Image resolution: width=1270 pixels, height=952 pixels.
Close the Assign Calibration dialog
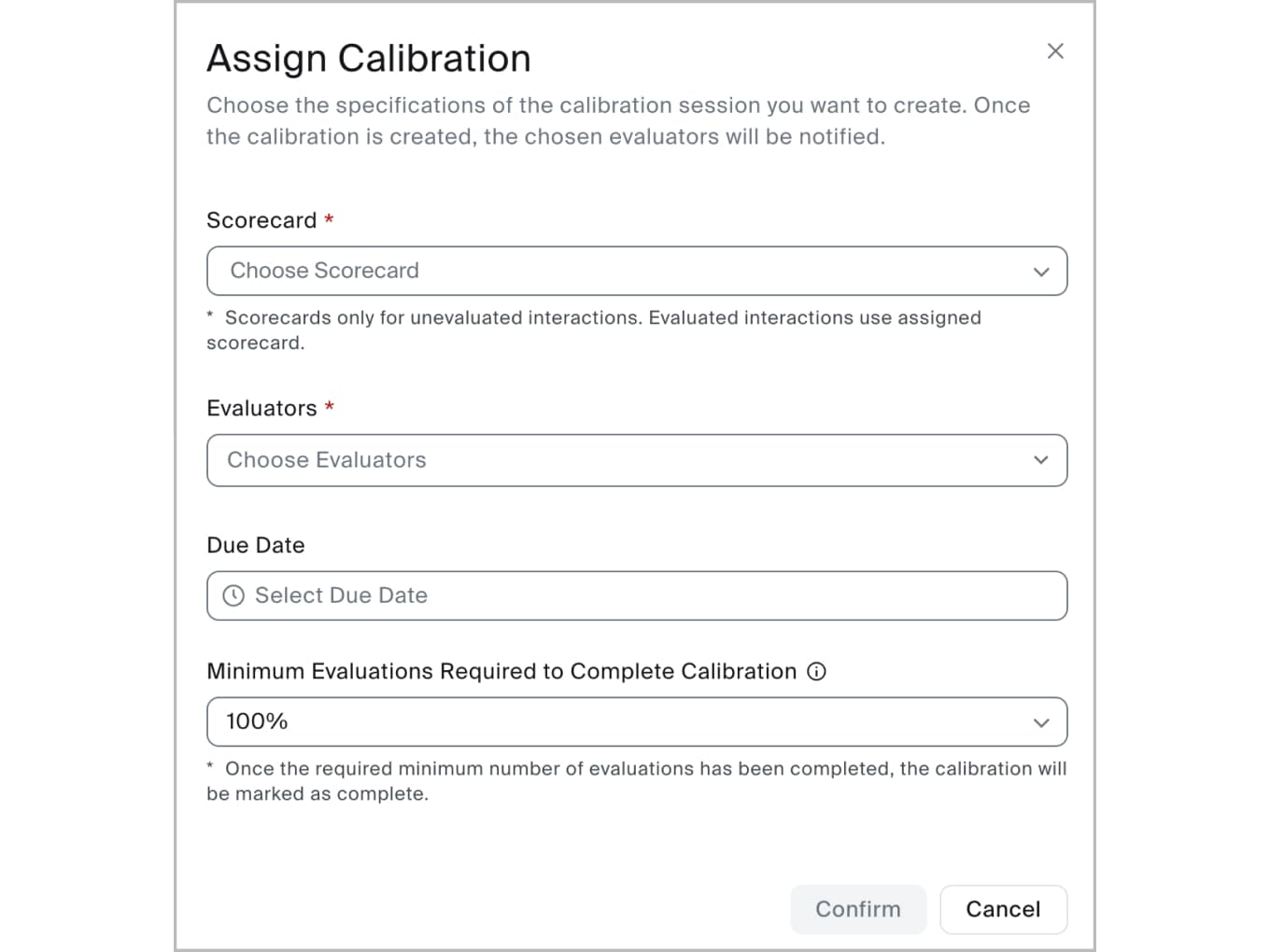[x=1055, y=51]
